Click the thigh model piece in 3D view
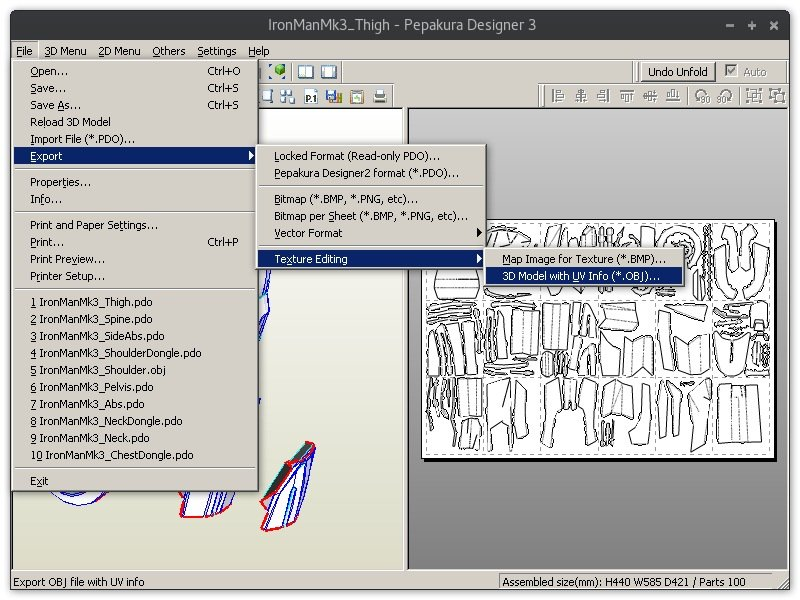 (289, 485)
